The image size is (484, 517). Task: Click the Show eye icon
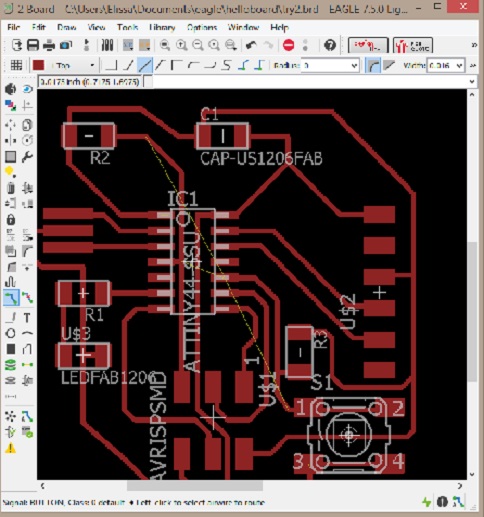coord(27,89)
